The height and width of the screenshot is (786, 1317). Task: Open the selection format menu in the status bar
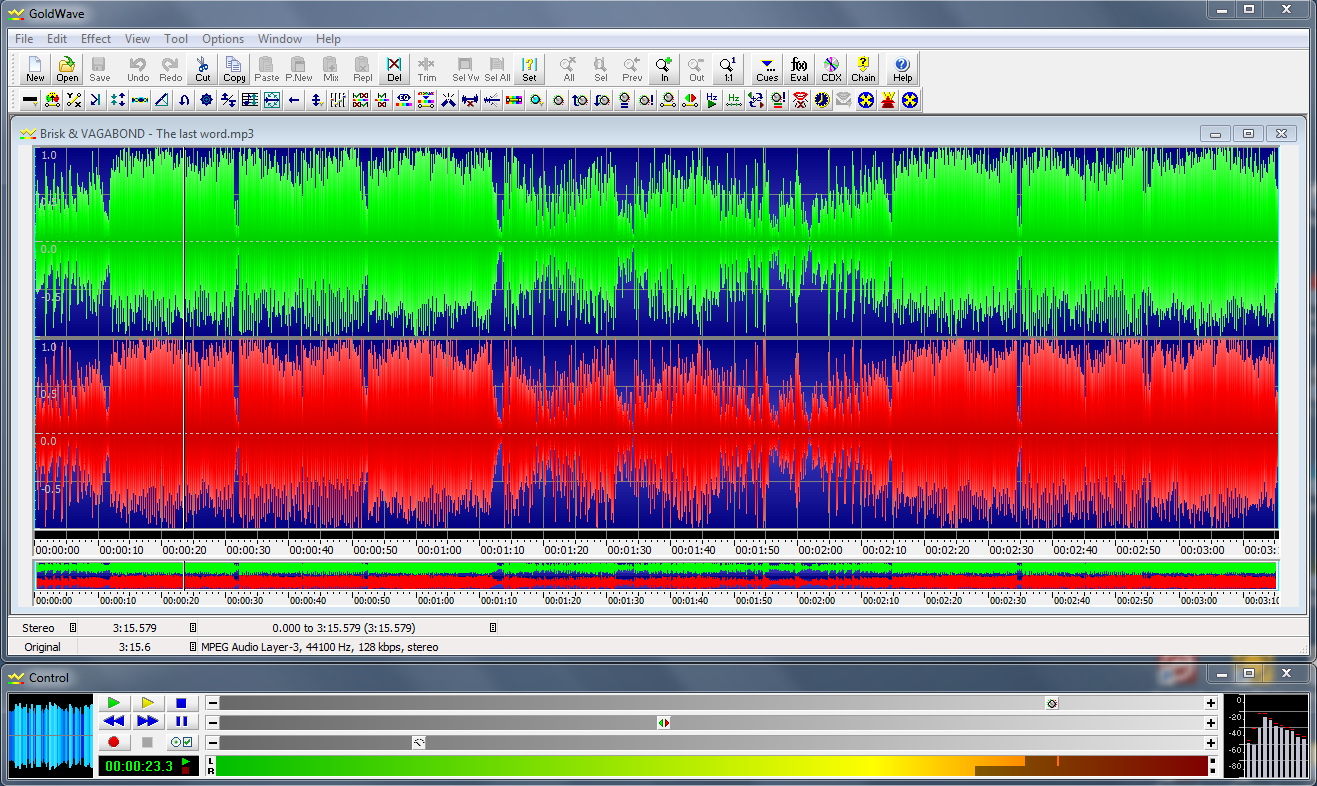click(493, 628)
